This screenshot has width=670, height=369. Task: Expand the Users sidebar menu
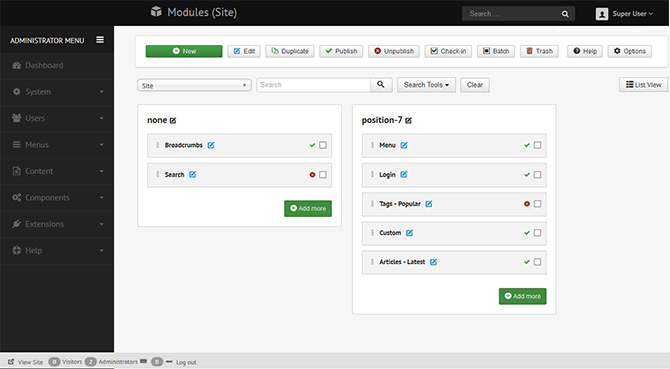click(x=57, y=118)
